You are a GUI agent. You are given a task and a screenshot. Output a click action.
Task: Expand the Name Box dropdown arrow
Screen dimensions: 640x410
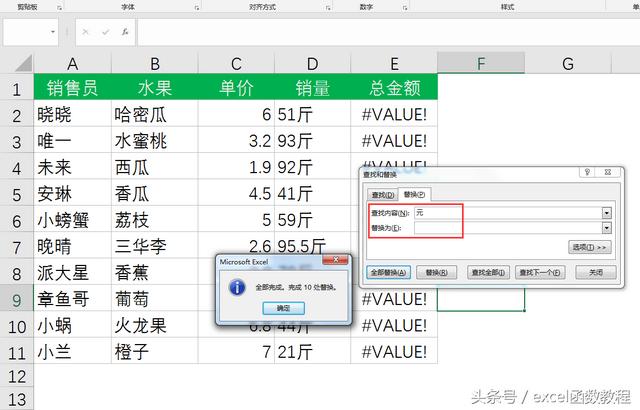point(53,32)
